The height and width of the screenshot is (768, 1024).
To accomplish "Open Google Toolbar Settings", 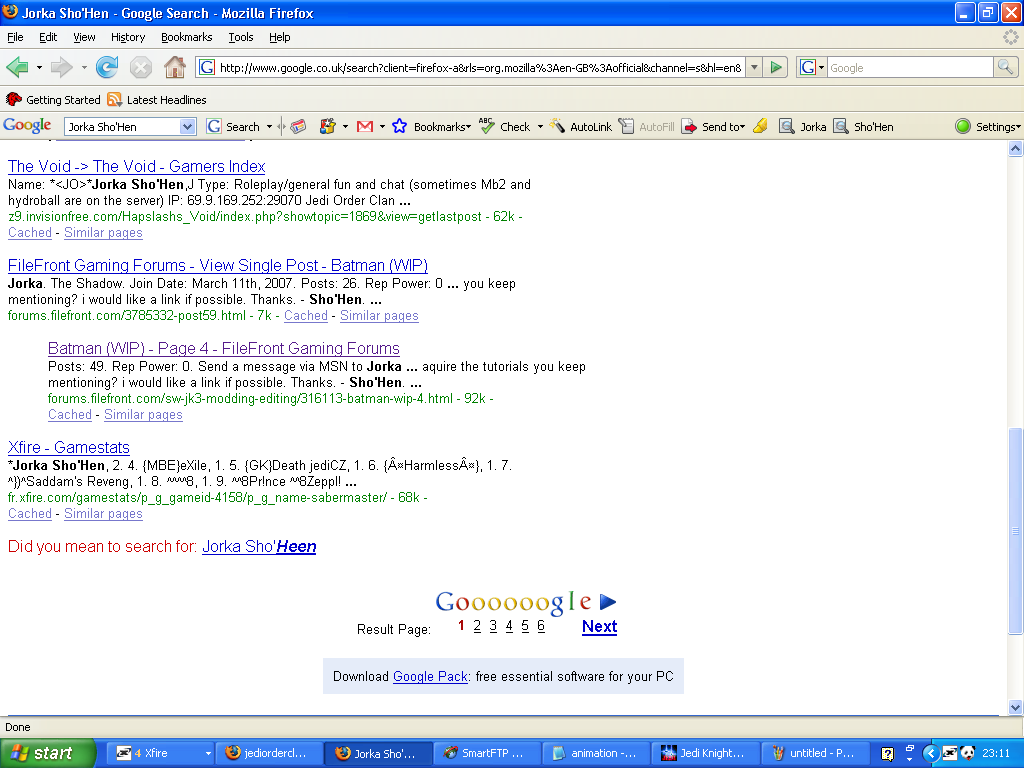I will (987, 127).
